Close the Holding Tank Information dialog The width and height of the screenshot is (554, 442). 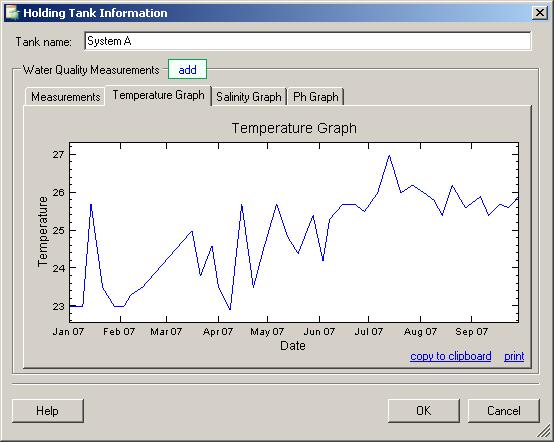540,13
